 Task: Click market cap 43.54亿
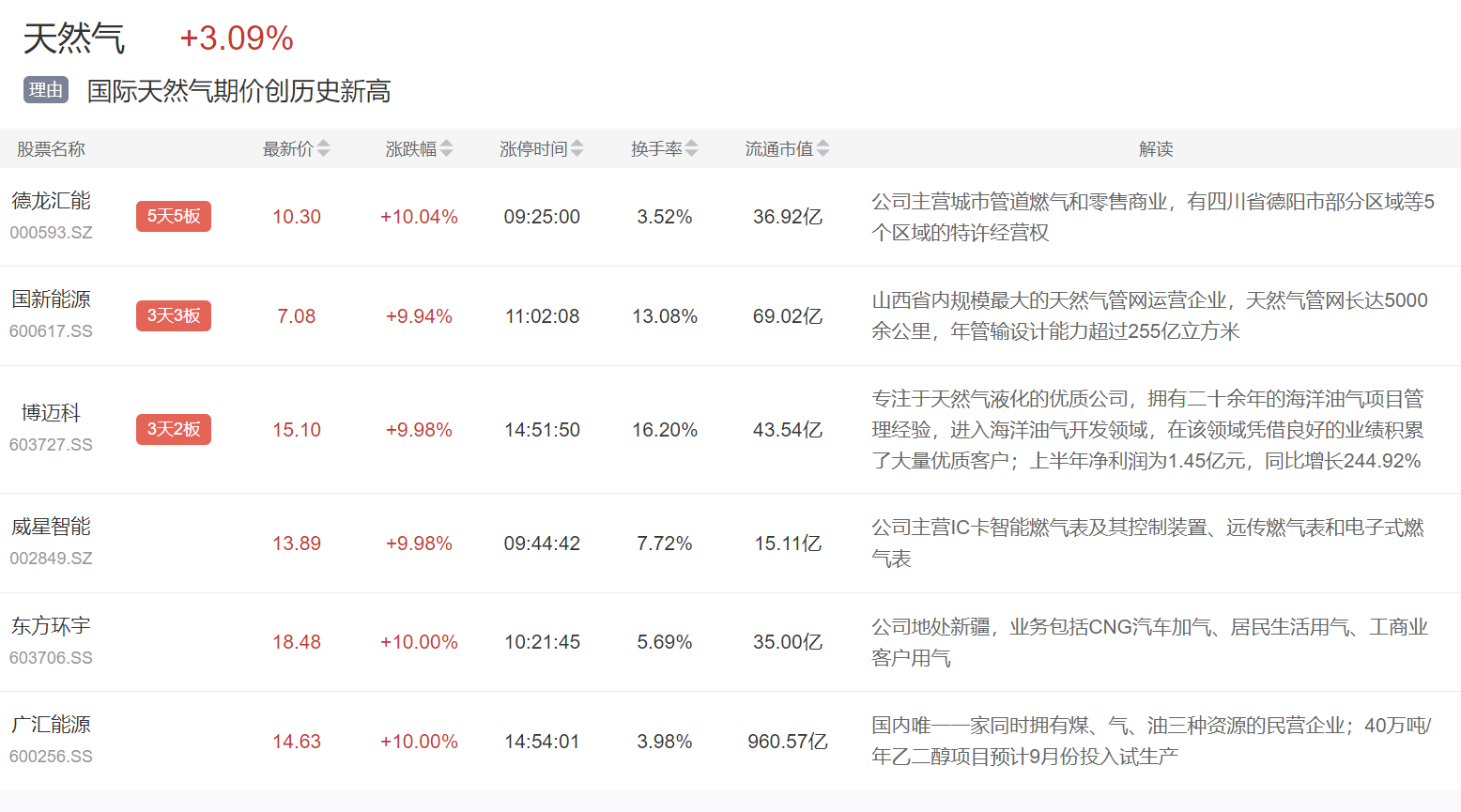(788, 430)
